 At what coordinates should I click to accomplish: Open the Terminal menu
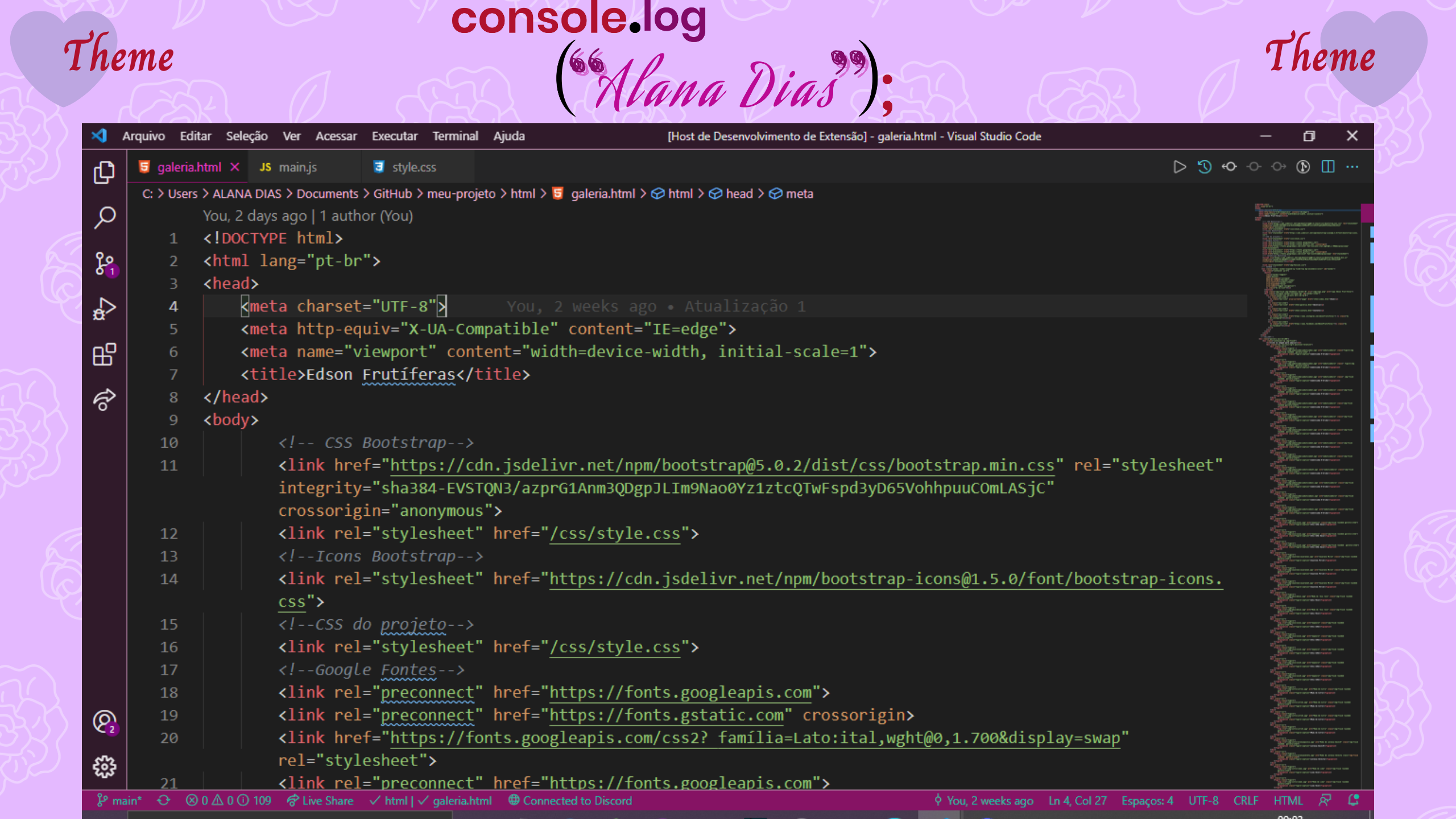(x=455, y=136)
